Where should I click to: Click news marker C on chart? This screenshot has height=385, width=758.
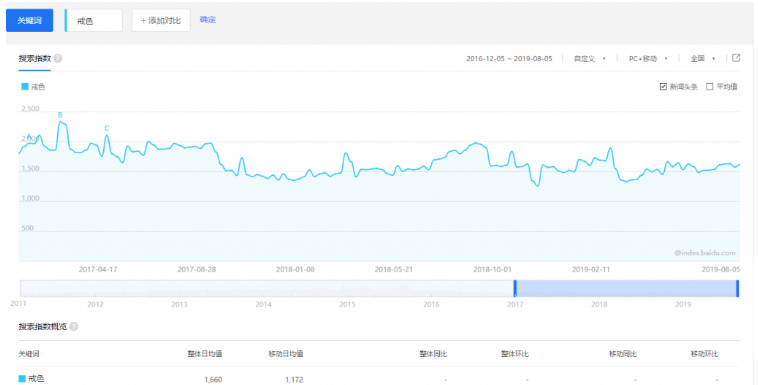coord(107,128)
